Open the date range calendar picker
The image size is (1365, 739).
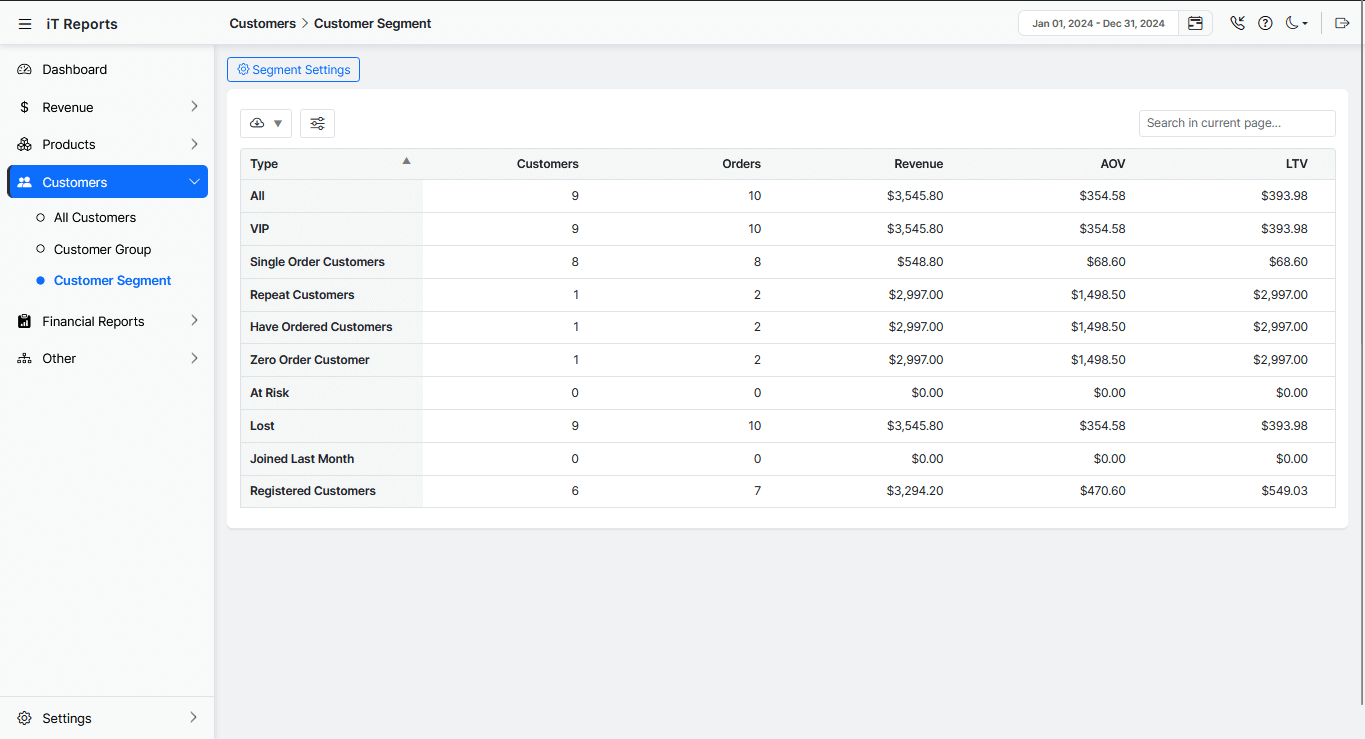click(x=1195, y=23)
